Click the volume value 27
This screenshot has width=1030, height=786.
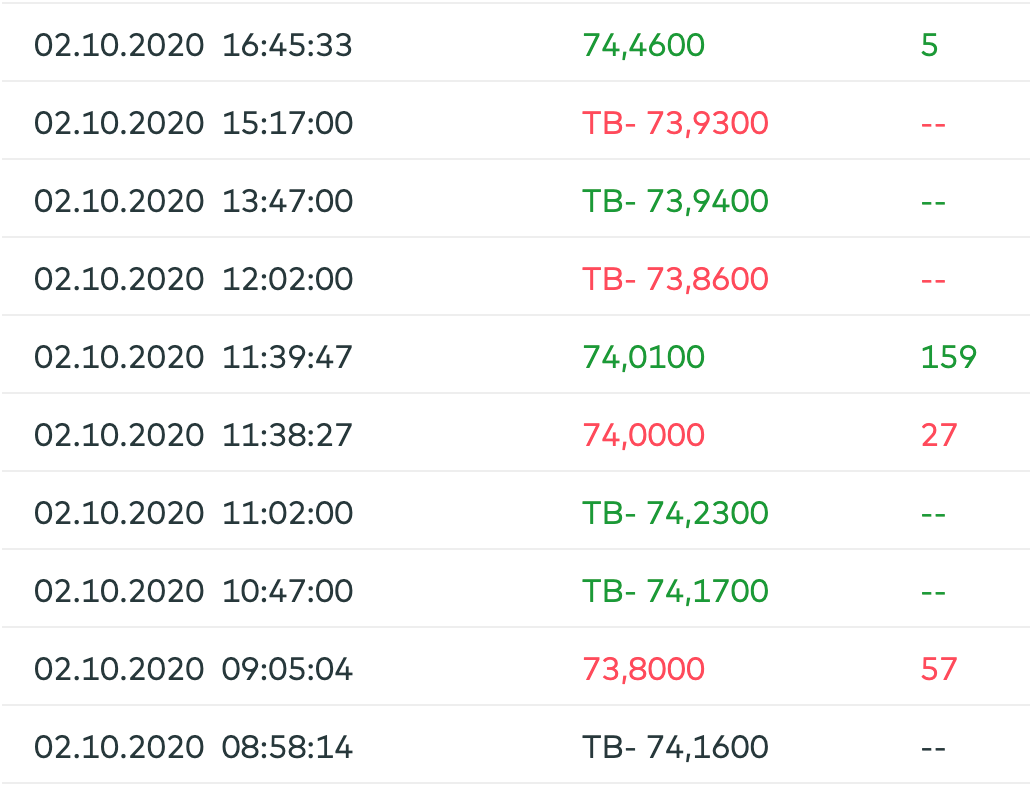pos(939,435)
